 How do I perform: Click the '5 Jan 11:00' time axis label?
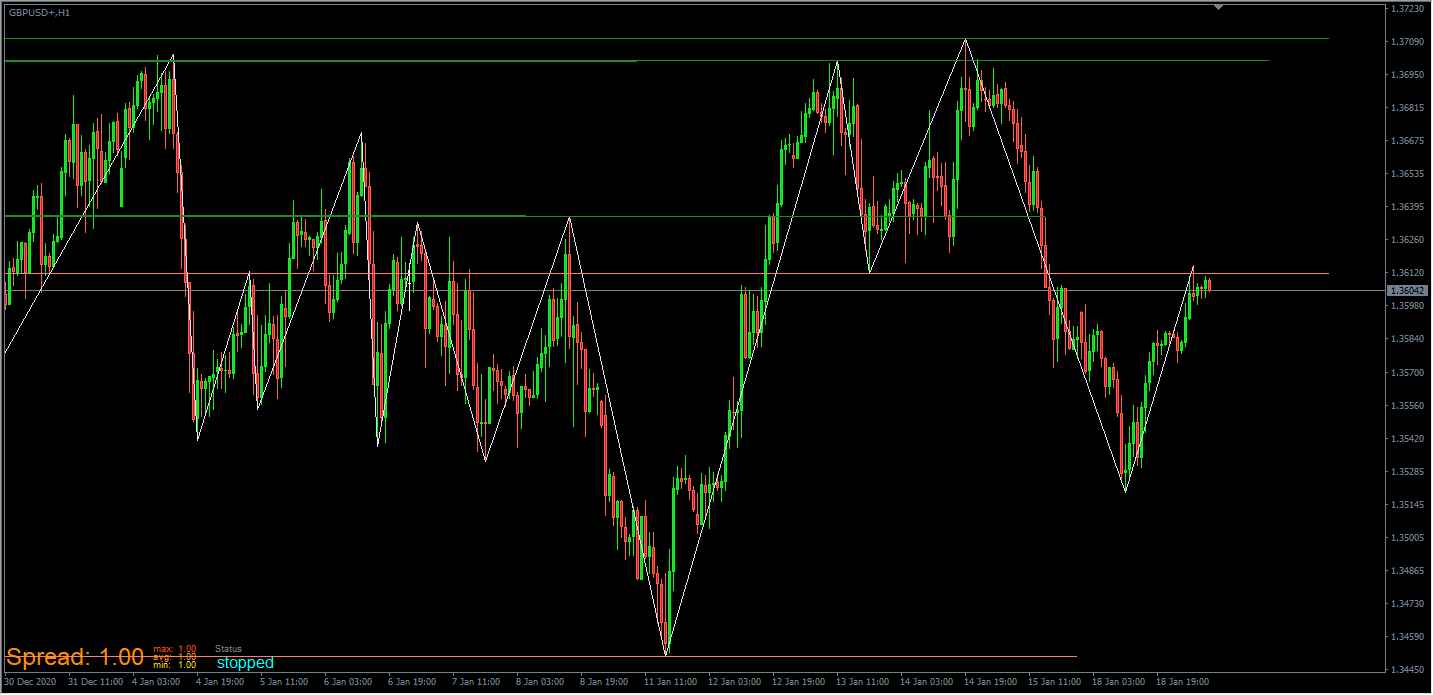284,682
